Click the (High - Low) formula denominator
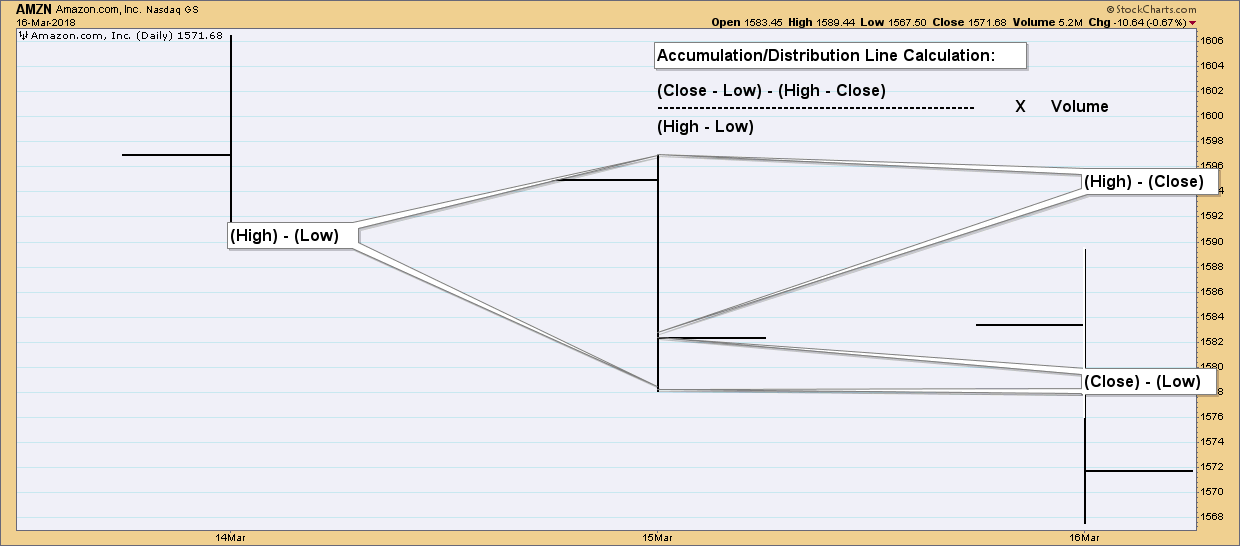Image resolution: width=1240 pixels, height=546 pixels. click(x=705, y=127)
